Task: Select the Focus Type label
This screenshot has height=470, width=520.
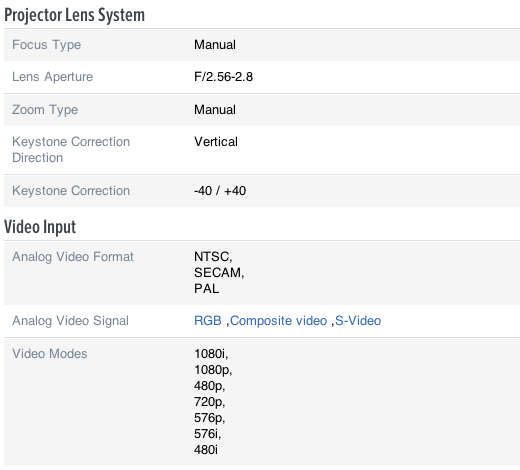Action: (46, 45)
